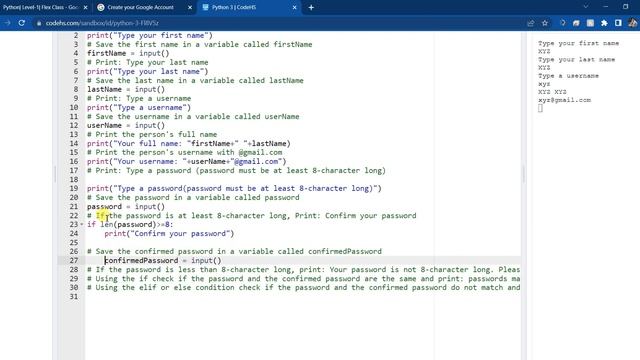Open the Extensions puzzle piece menu
Screen dimensions: 640x360
point(604,23)
